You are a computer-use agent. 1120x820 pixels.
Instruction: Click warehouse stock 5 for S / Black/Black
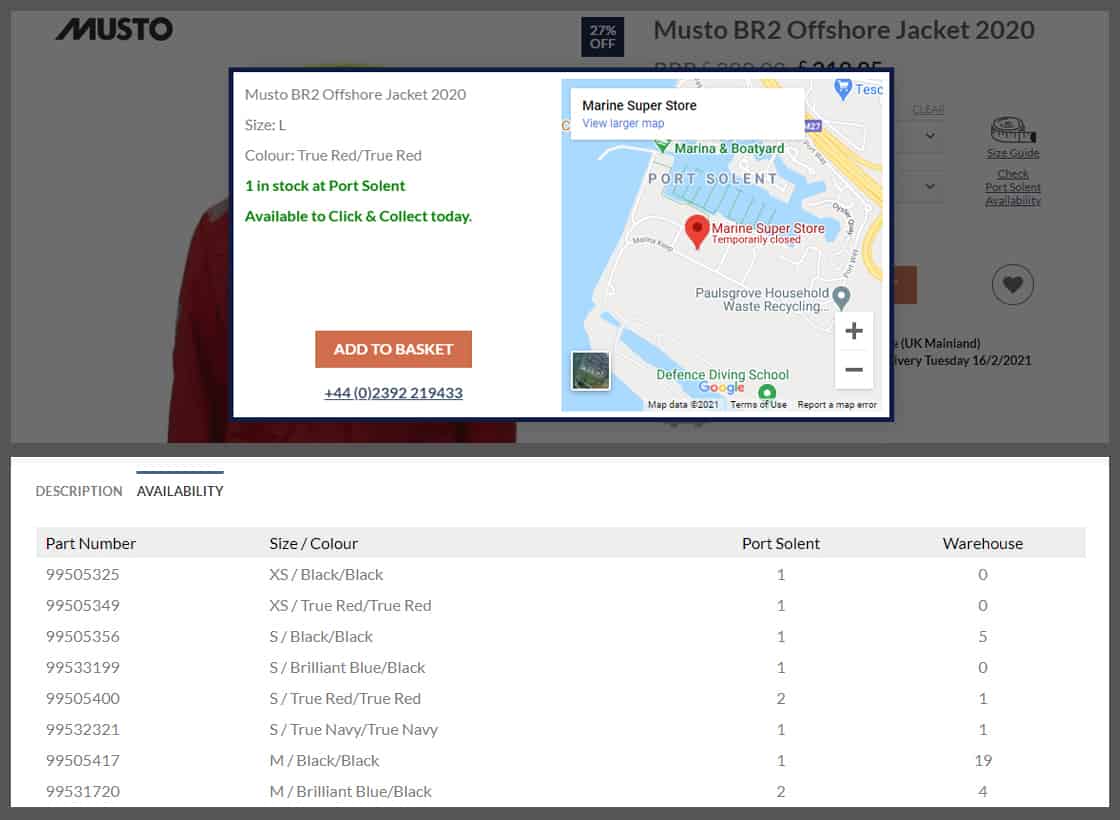[x=983, y=636]
